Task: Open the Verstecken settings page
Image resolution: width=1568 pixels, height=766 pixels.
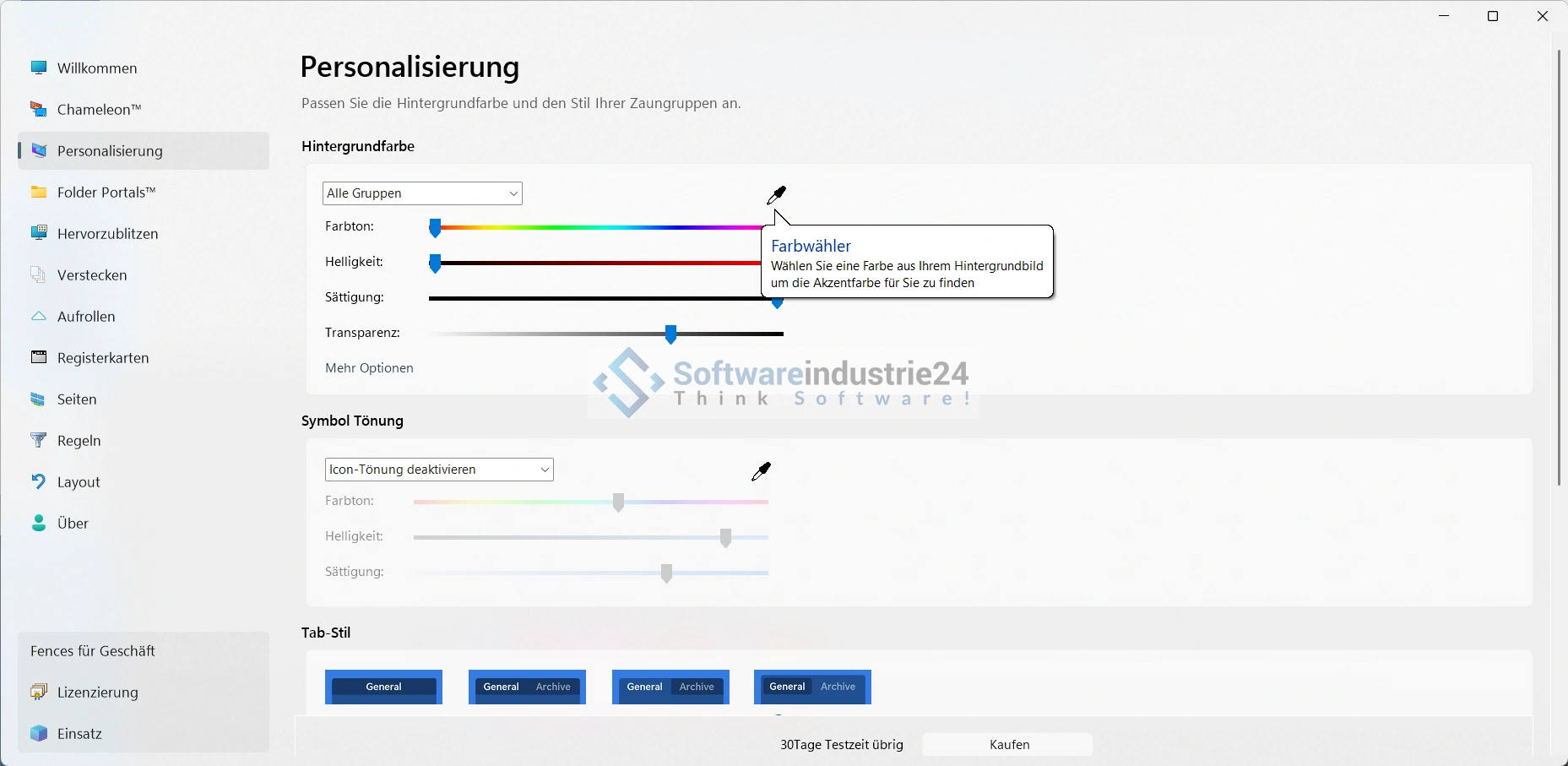Action: 92,275
